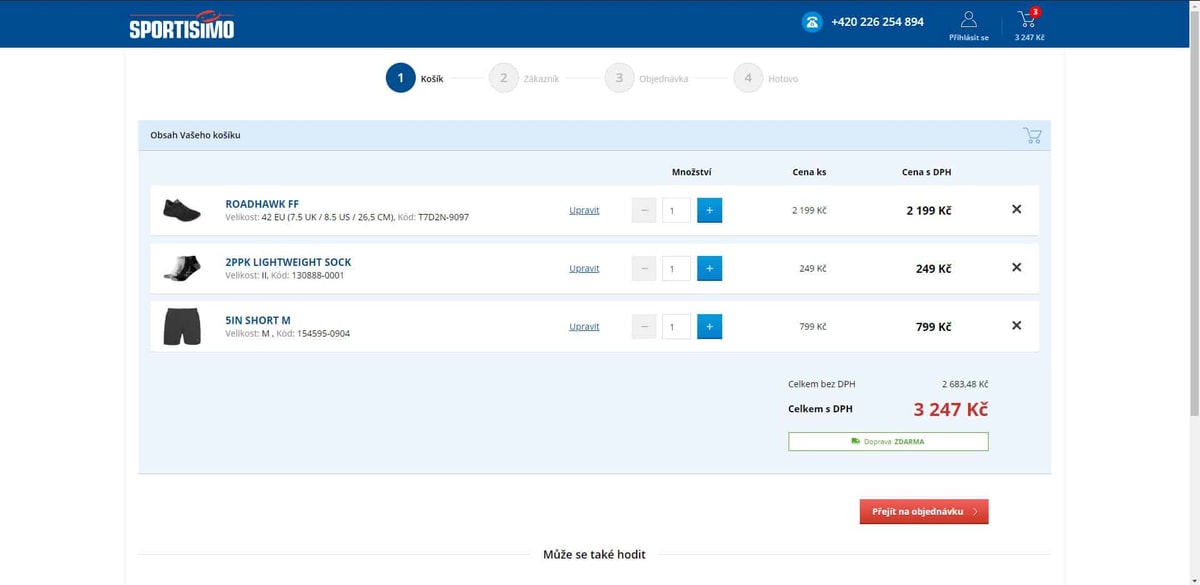
Task: Proceed with Přejít na objednávku button
Action: (x=924, y=511)
